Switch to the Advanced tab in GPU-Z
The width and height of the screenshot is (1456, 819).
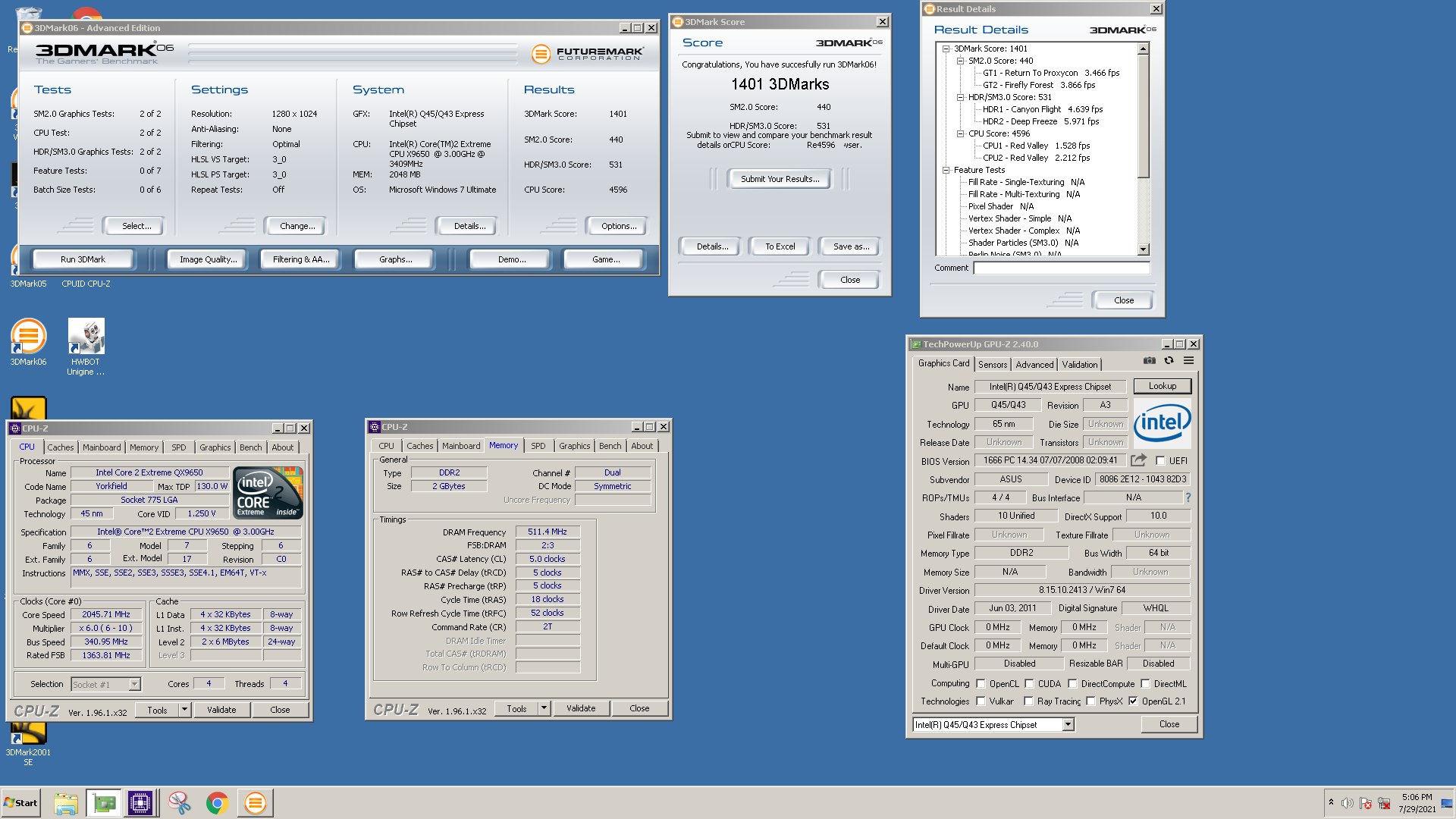click(1034, 365)
